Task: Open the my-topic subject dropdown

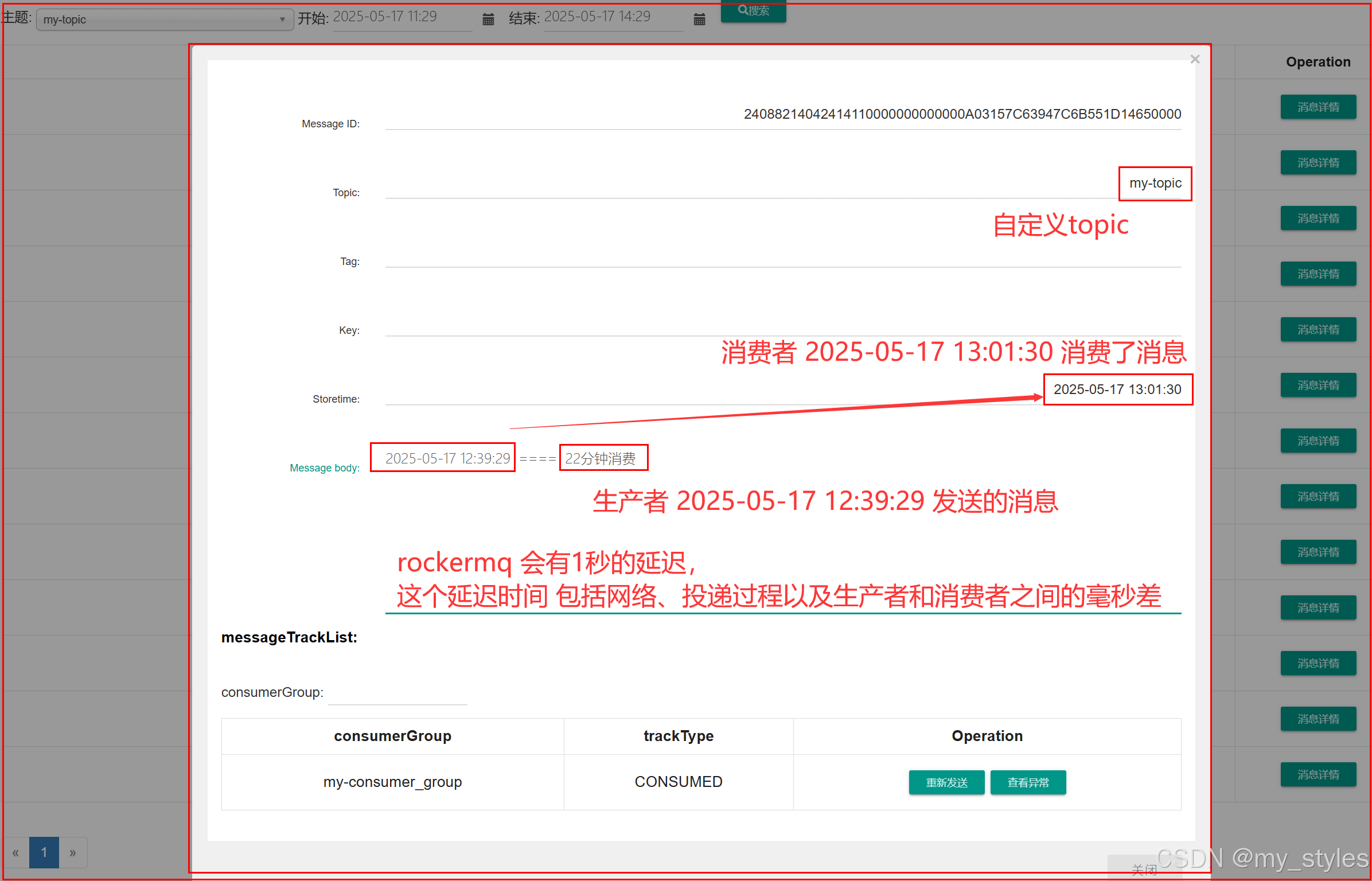Action: [165, 20]
